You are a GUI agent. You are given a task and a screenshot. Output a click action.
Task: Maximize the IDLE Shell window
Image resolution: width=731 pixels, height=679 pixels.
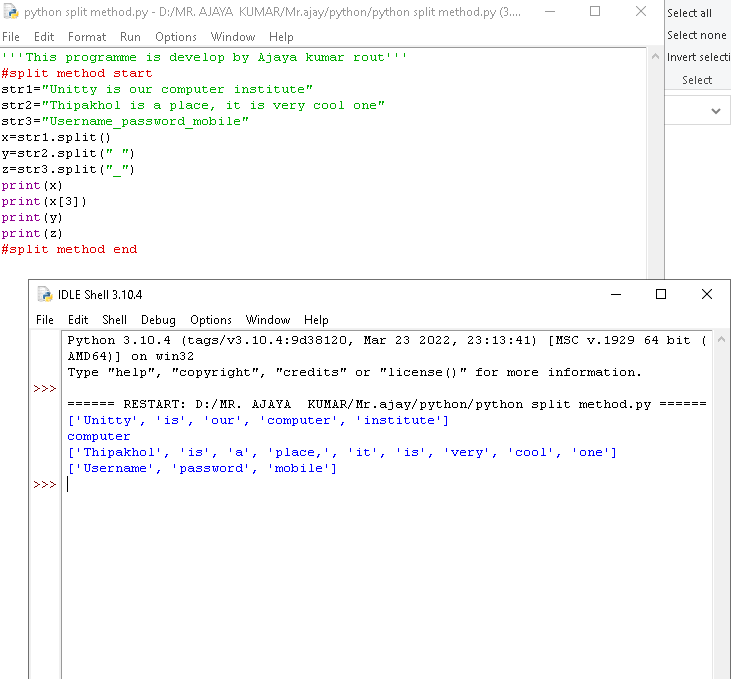(660, 294)
